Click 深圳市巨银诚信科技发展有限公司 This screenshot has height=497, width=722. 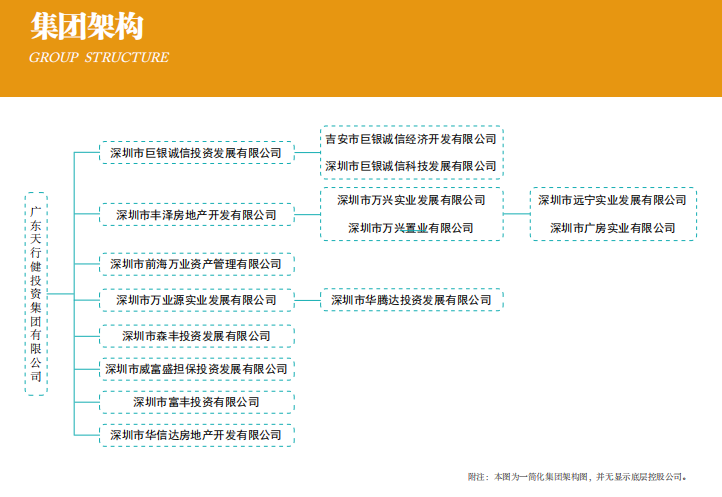411,166
